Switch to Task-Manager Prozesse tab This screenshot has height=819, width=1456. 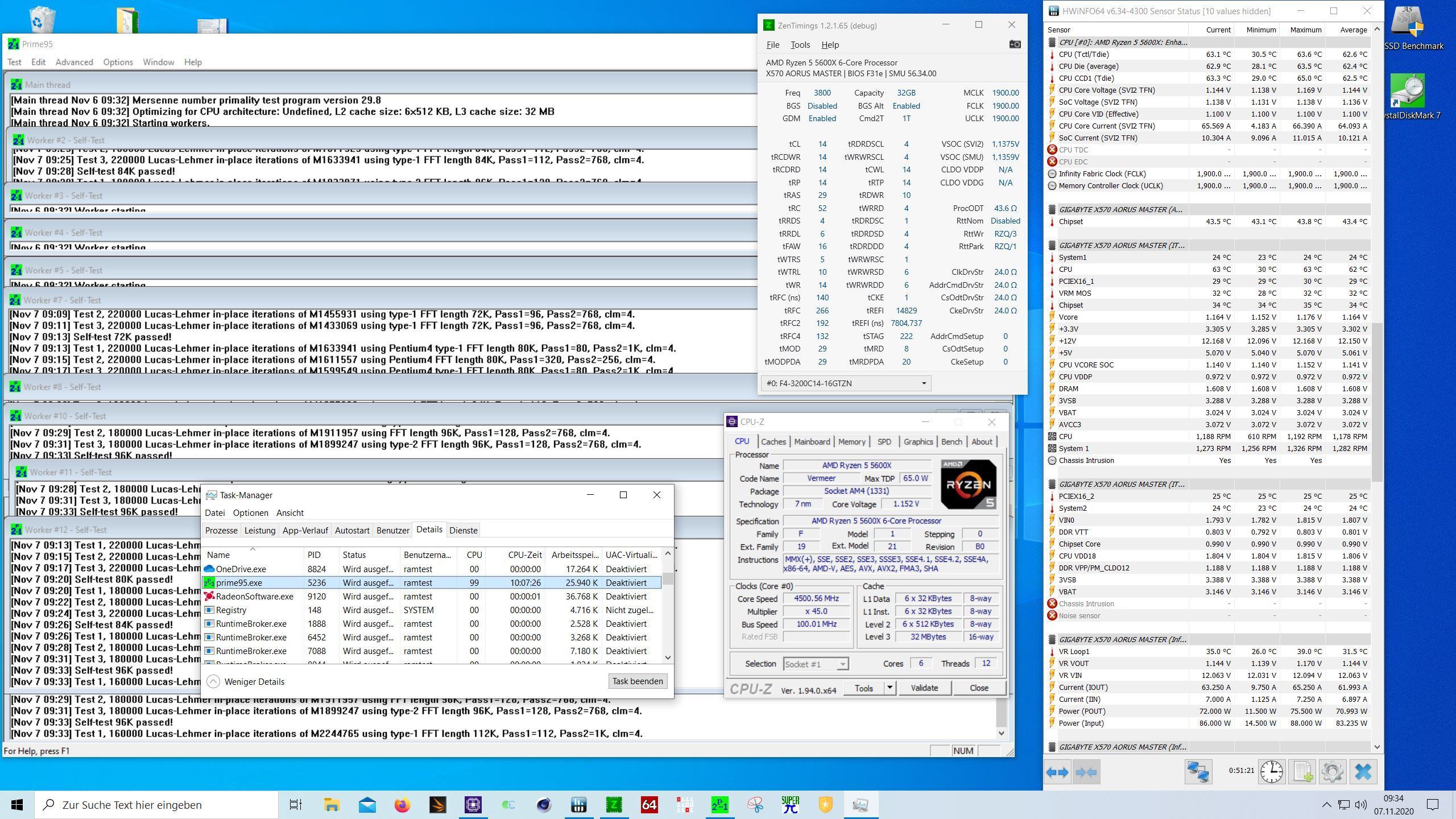point(221,530)
